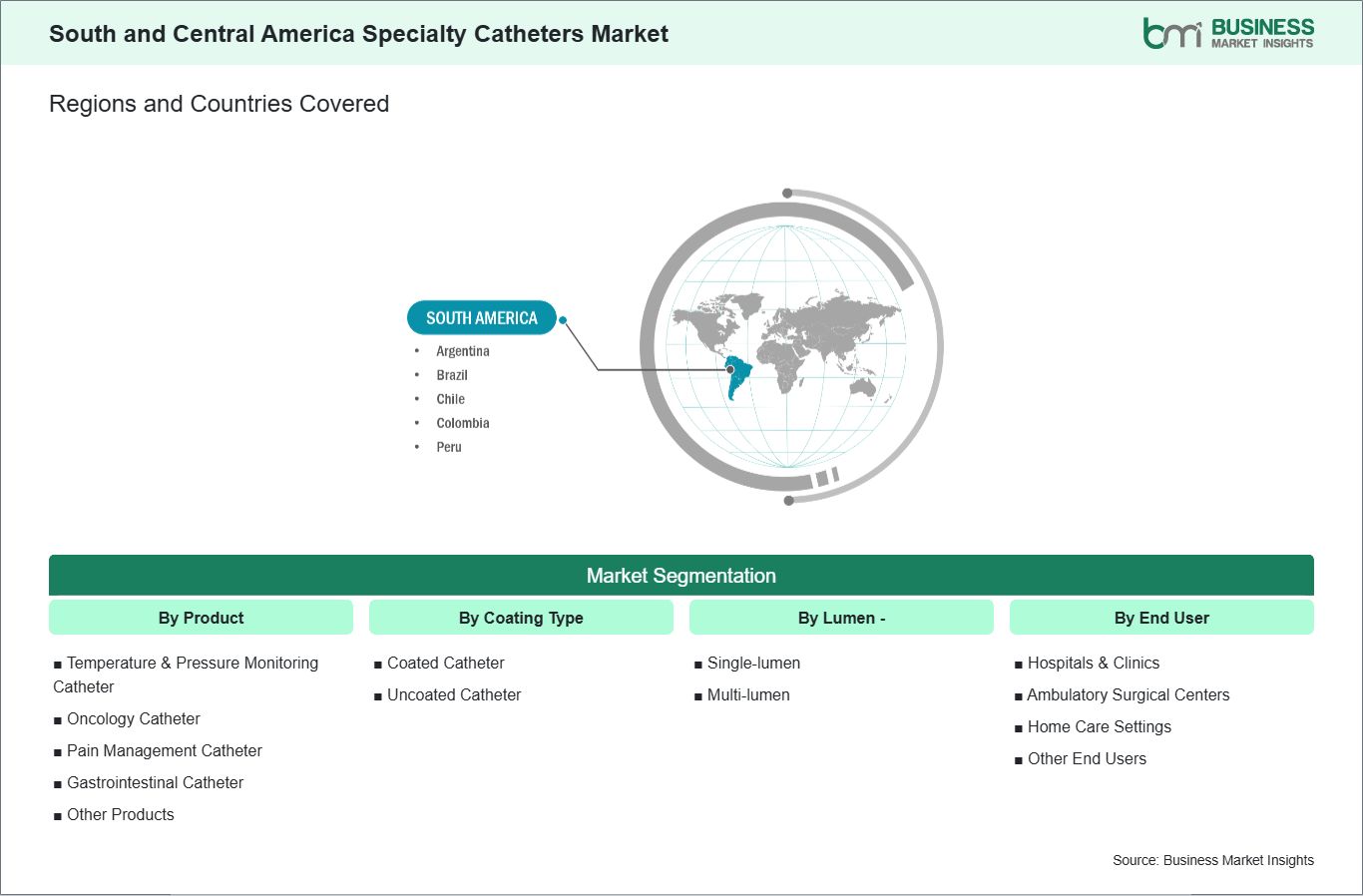Screen dimensions: 1363x896
Task: Select the Argentina list entry
Action: tap(462, 351)
